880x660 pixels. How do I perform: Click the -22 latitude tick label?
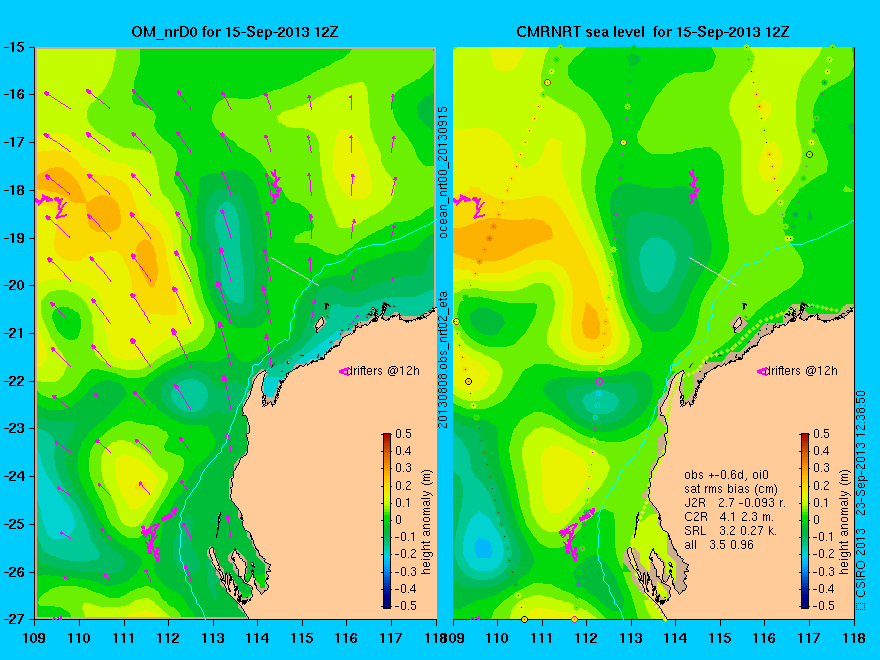pyautogui.click(x=13, y=381)
